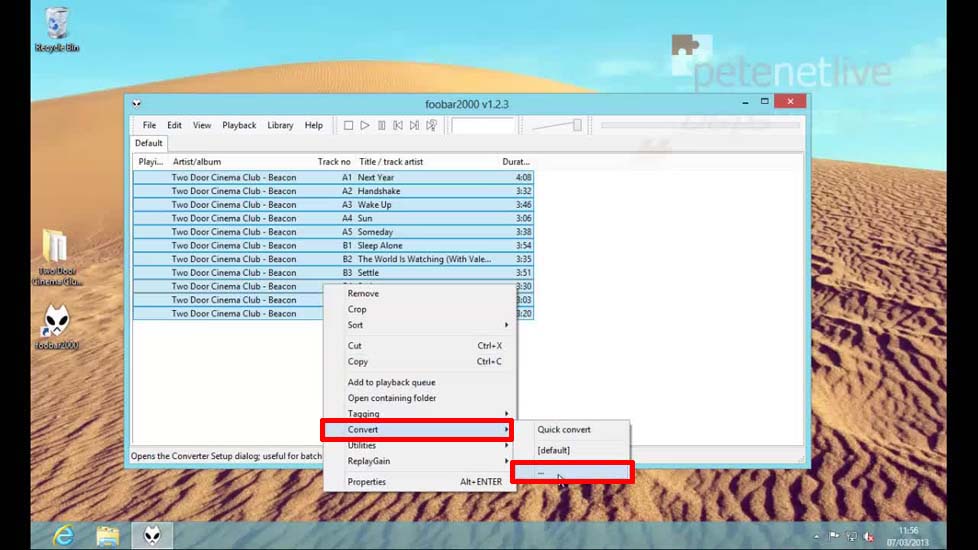The image size is (978, 550).
Task: Click the Stop playback button
Action: 348,125
